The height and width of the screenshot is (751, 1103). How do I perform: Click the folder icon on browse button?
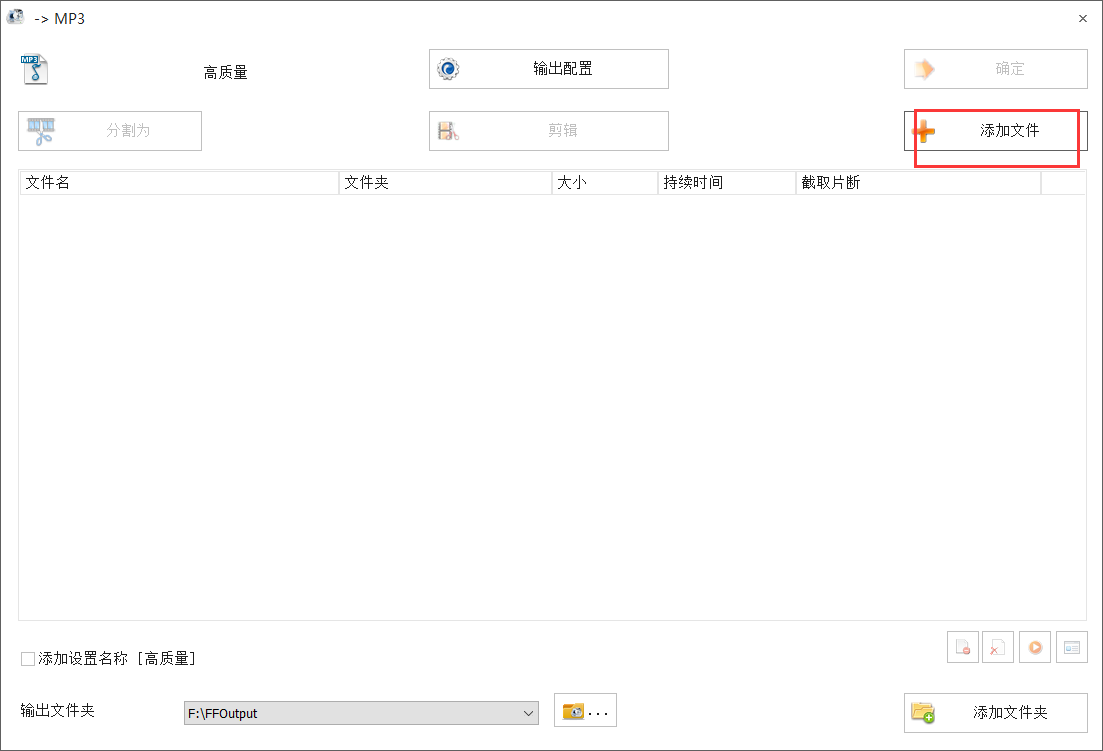point(575,712)
